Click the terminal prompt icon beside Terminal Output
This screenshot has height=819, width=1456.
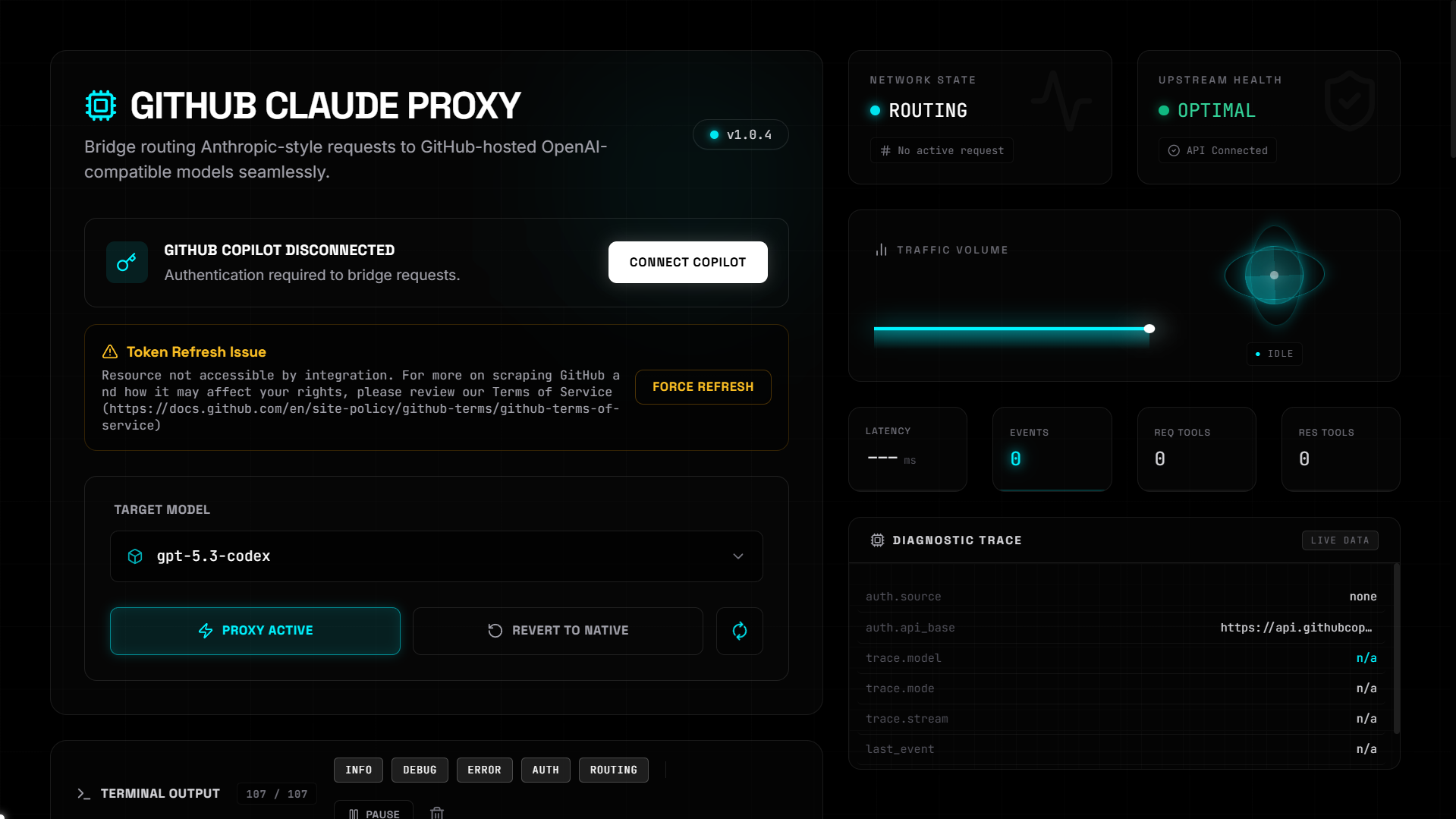click(84, 793)
